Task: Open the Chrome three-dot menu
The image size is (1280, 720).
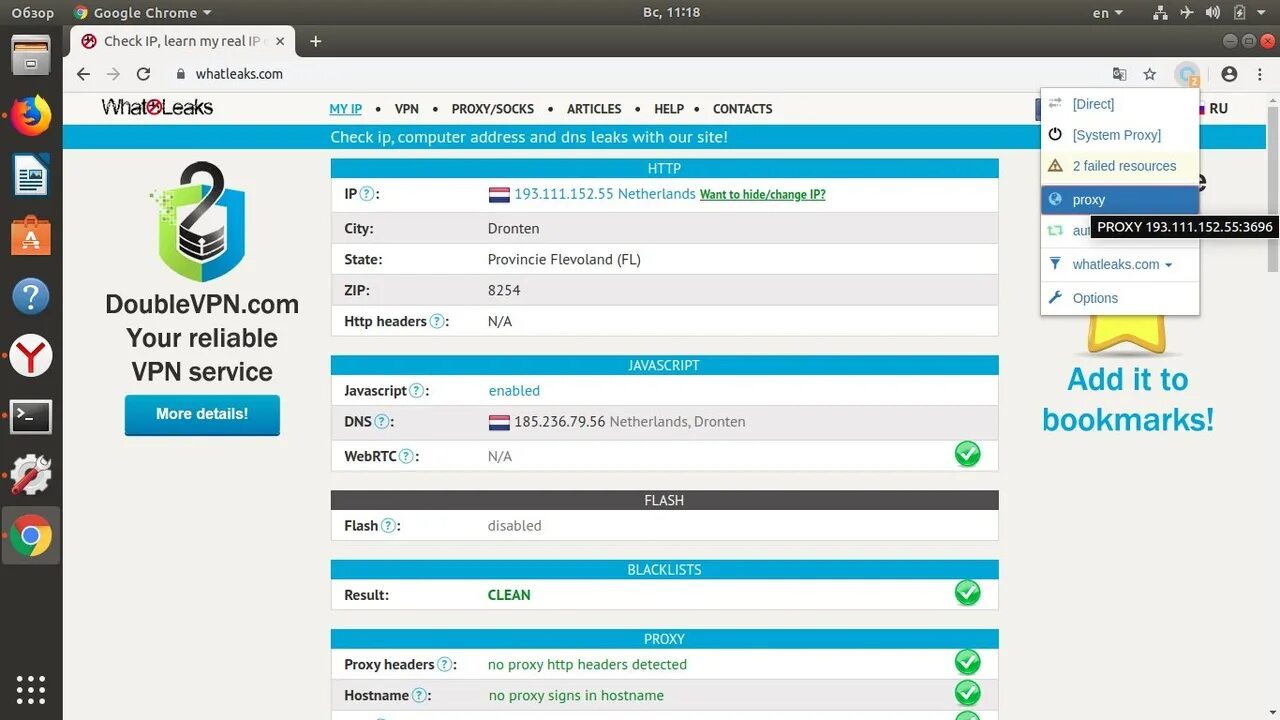Action: click(x=1259, y=74)
